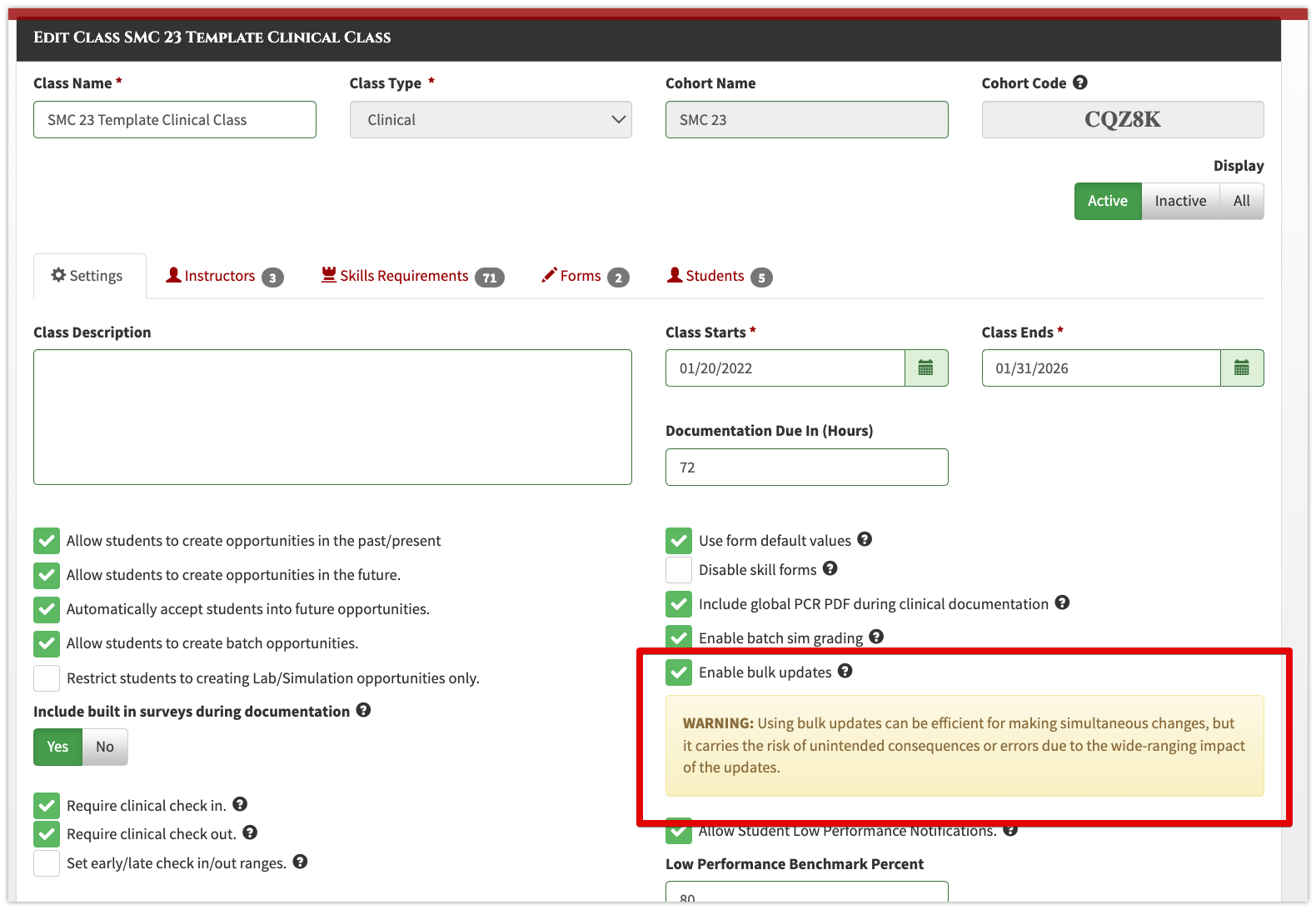Open the Class Starts calendar picker

coord(926,367)
